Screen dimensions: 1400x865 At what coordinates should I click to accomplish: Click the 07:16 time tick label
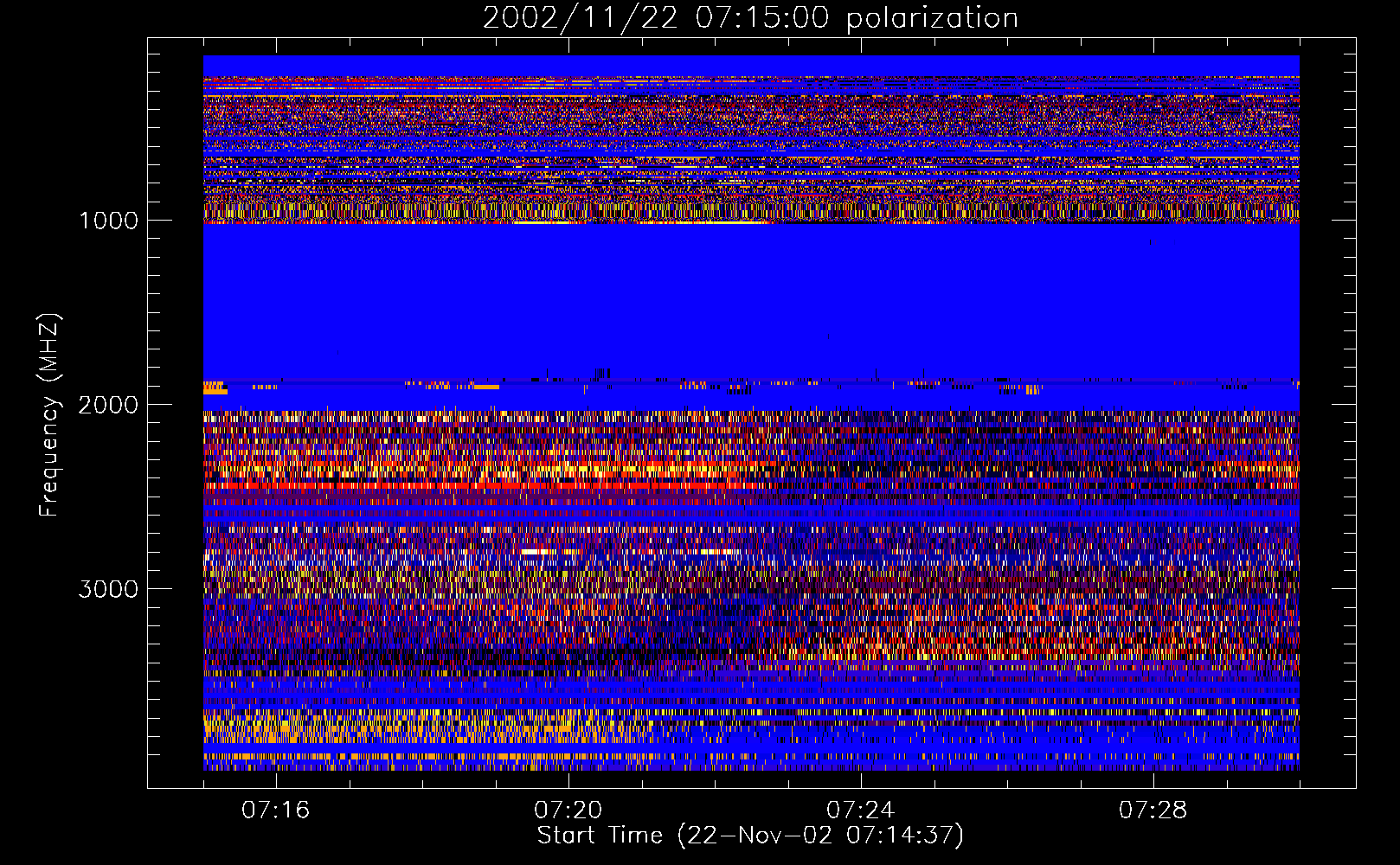click(276, 811)
